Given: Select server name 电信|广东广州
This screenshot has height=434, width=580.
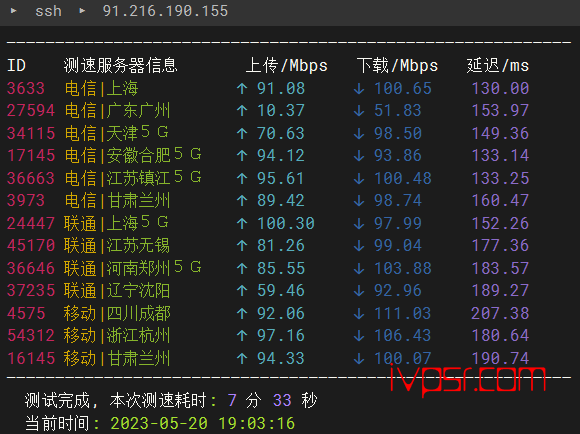Looking at the screenshot, I should click(117, 111).
